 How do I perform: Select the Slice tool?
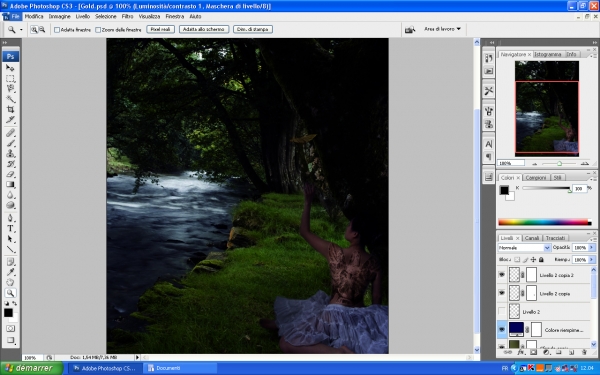(x=10, y=120)
